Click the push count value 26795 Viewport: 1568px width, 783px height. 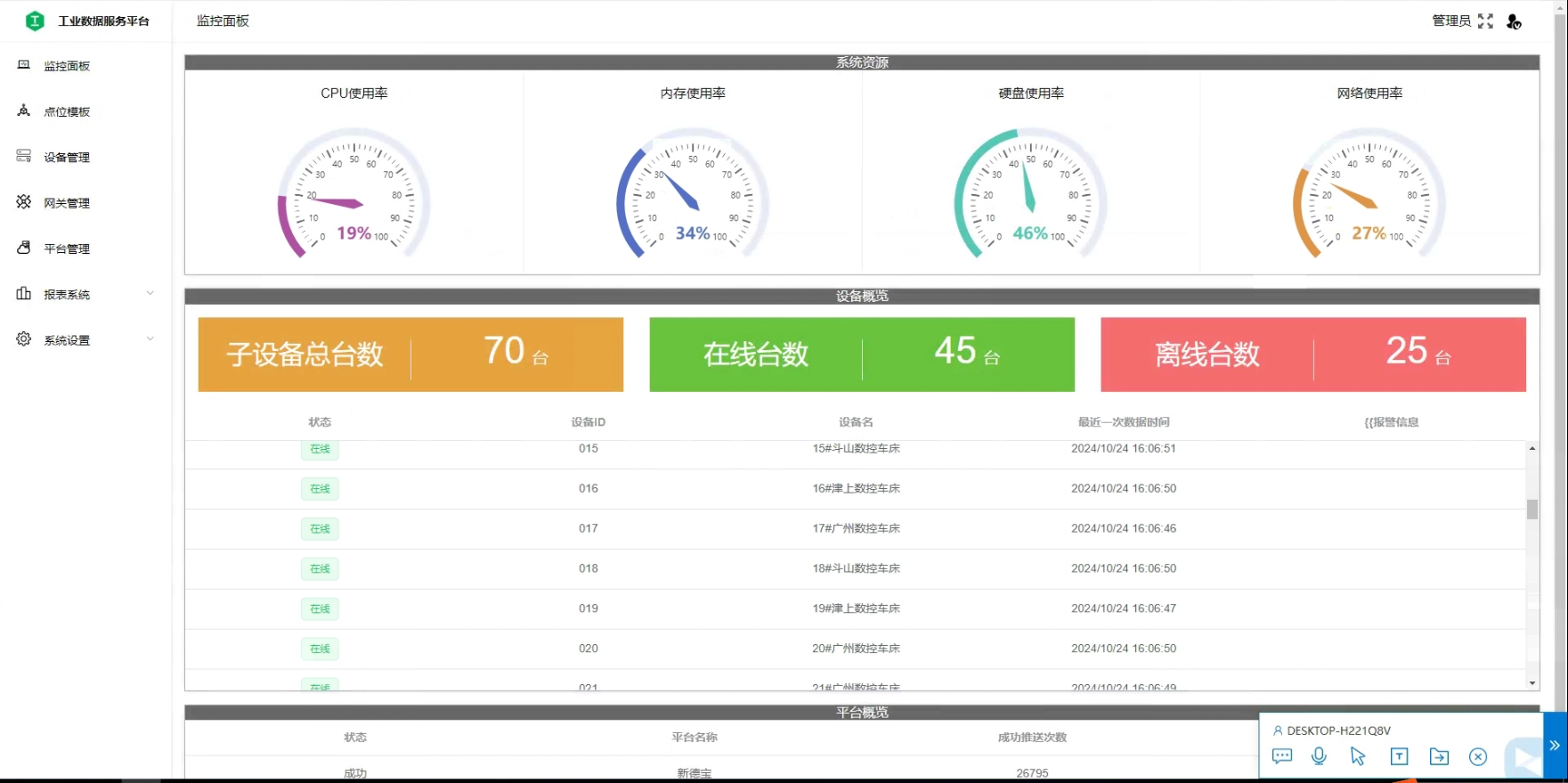1032,773
